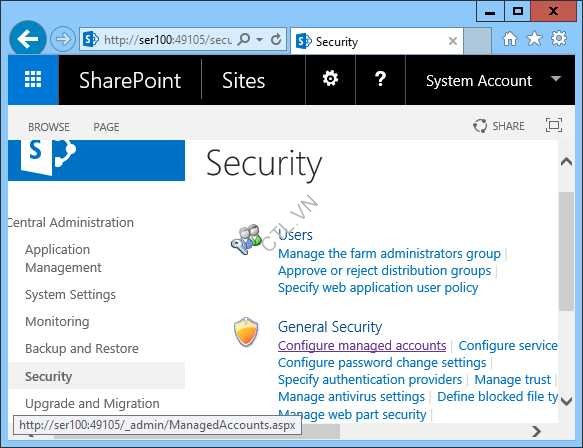The height and width of the screenshot is (448, 583).
Task: Click the Users section icon
Action: pos(246,239)
